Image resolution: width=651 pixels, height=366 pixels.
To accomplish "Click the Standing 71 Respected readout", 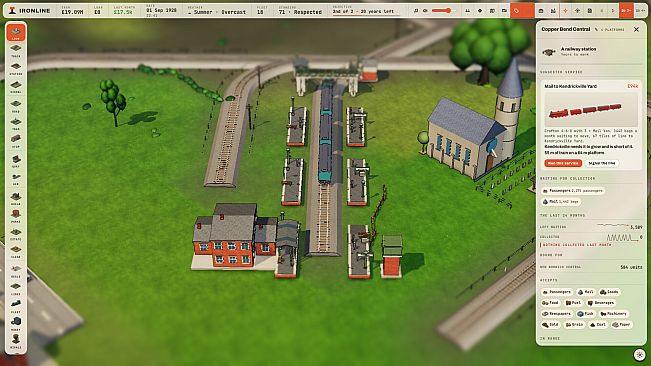I will coord(300,11).
